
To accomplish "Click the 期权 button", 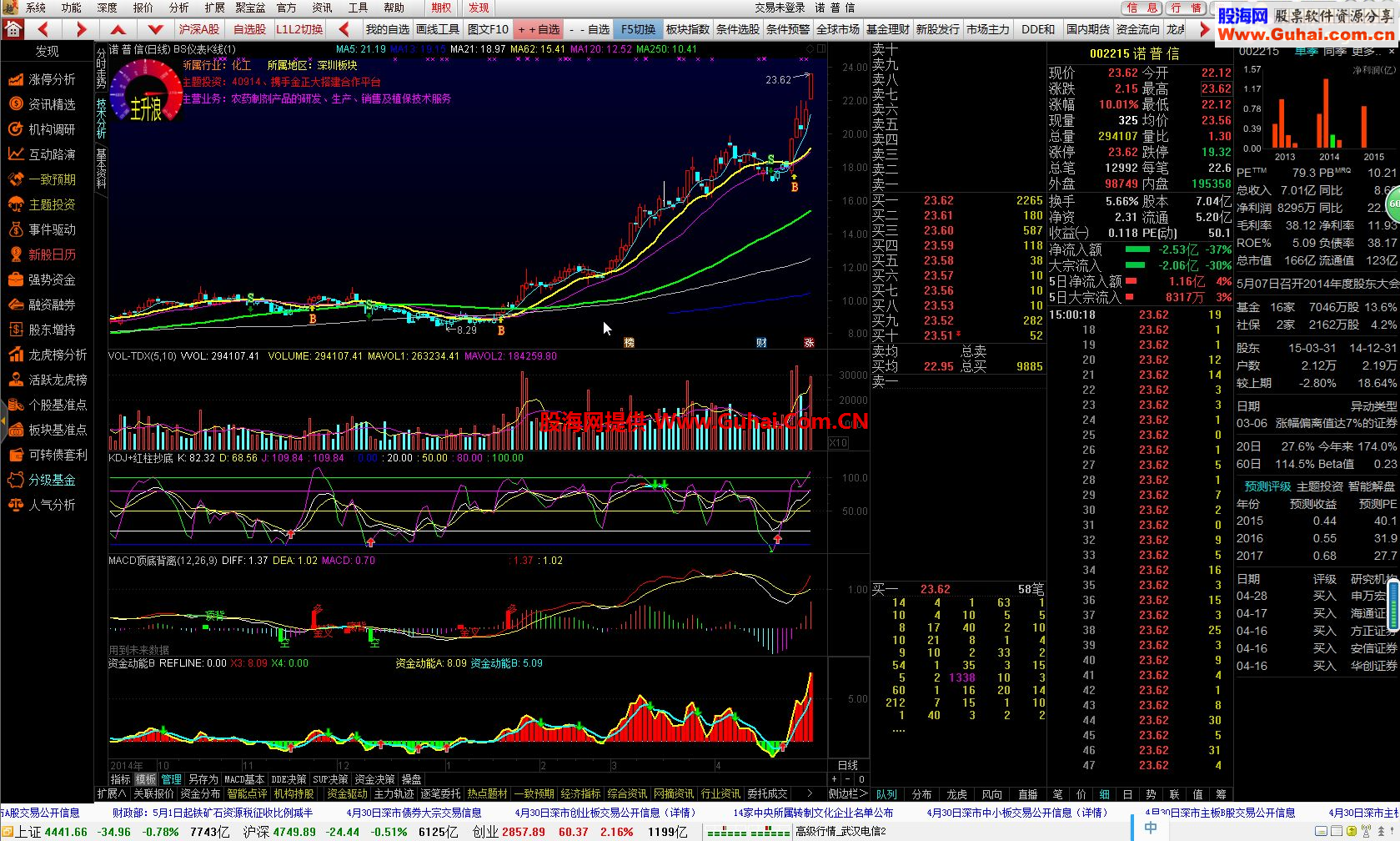I will pos(441,8).
